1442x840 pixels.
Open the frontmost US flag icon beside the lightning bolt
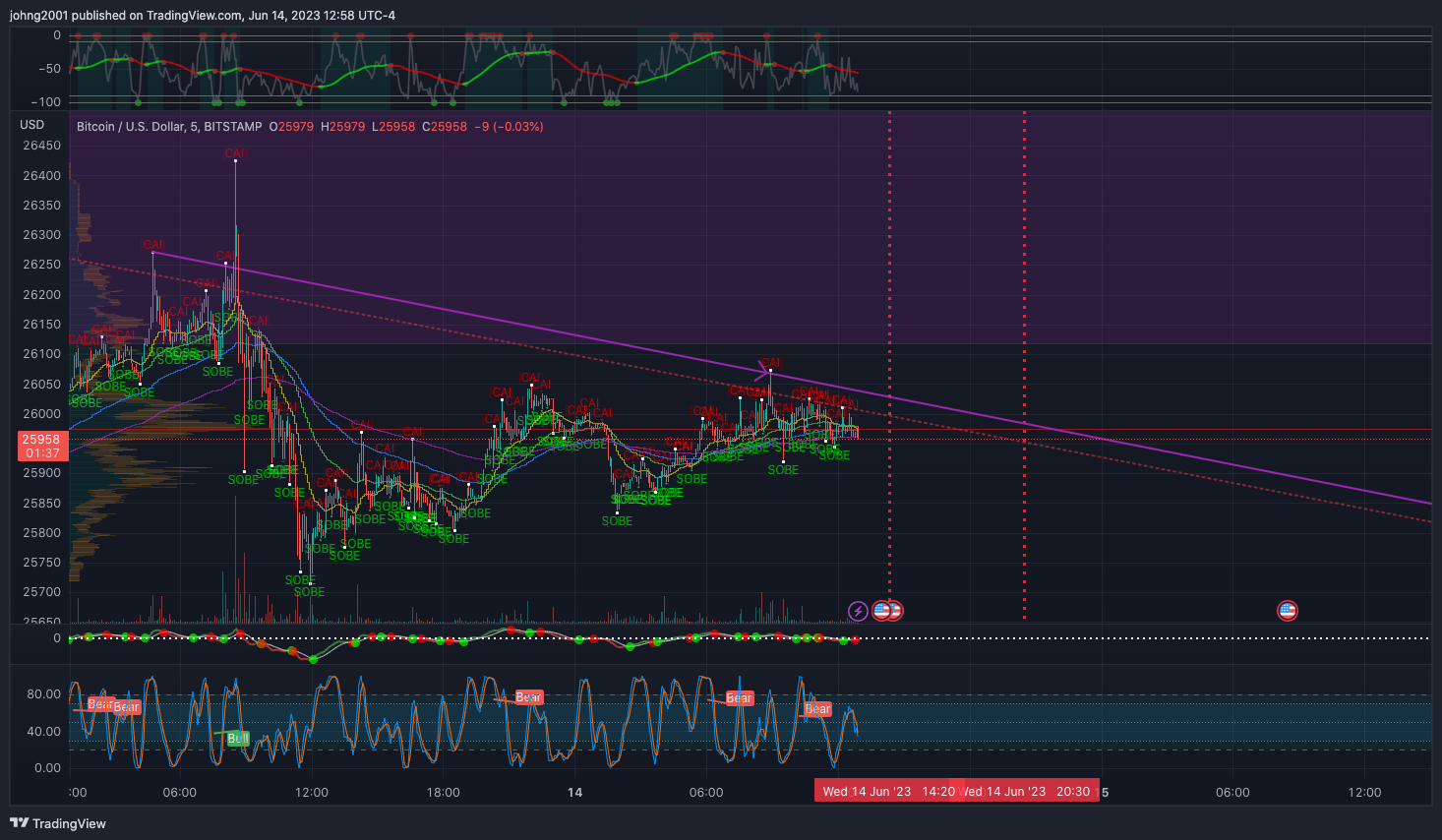(882, 611)
